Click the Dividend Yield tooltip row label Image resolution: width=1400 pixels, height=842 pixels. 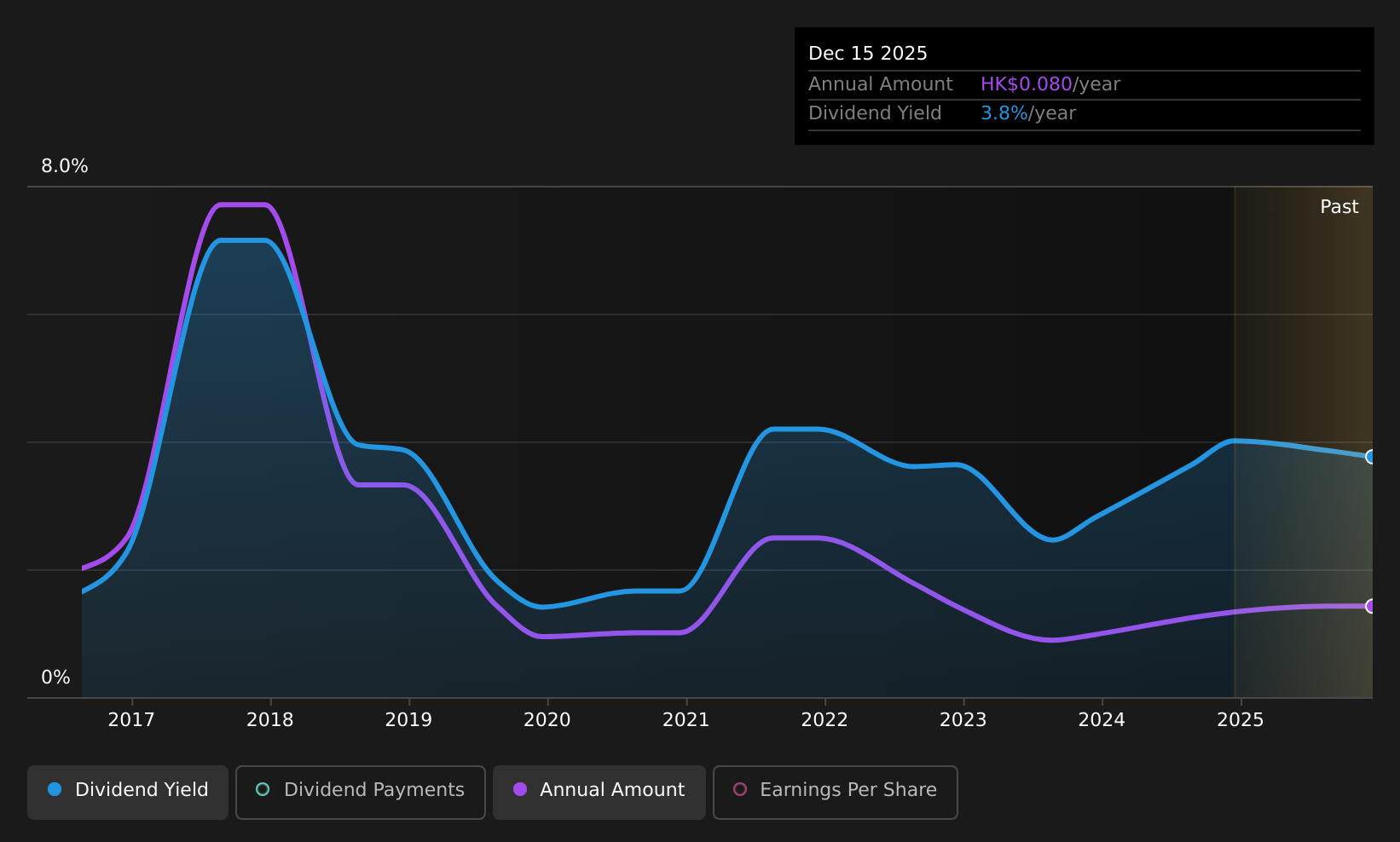click(875, 113)
